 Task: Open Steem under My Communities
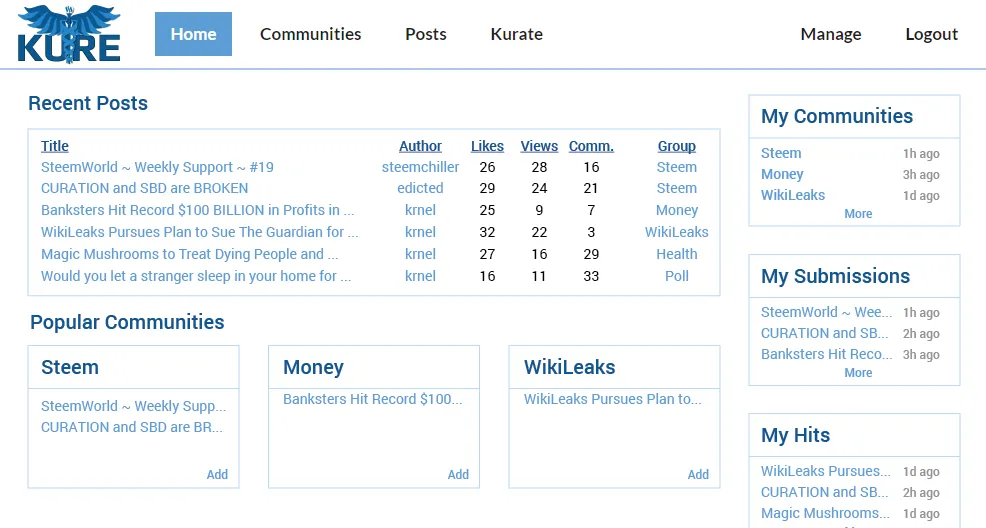tap(781, 153)
